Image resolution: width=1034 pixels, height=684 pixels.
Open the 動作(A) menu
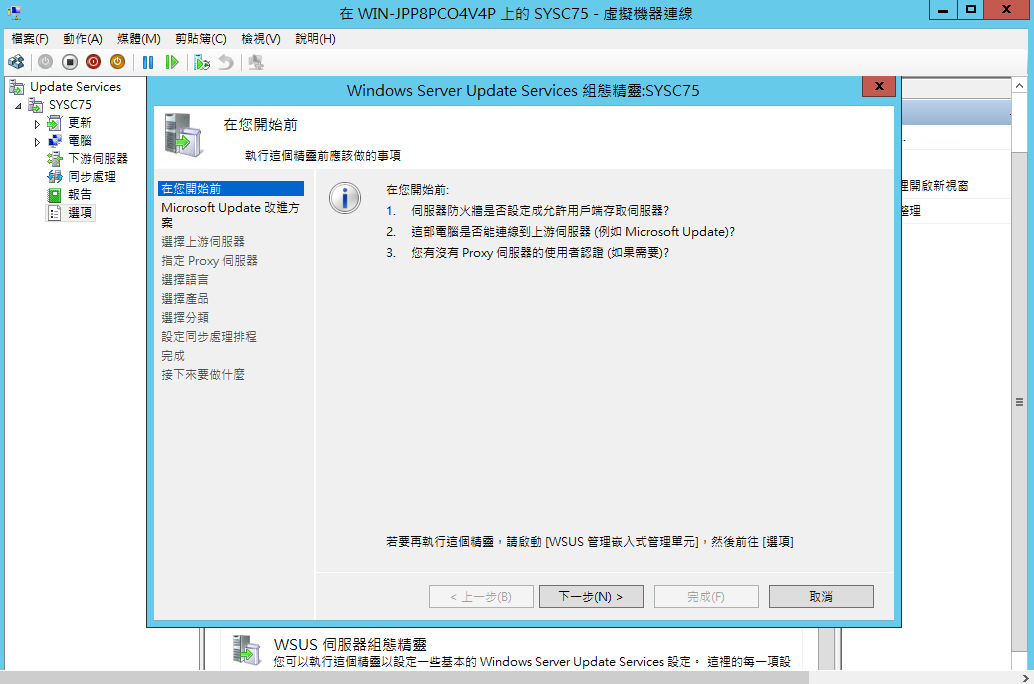[82, 39]
